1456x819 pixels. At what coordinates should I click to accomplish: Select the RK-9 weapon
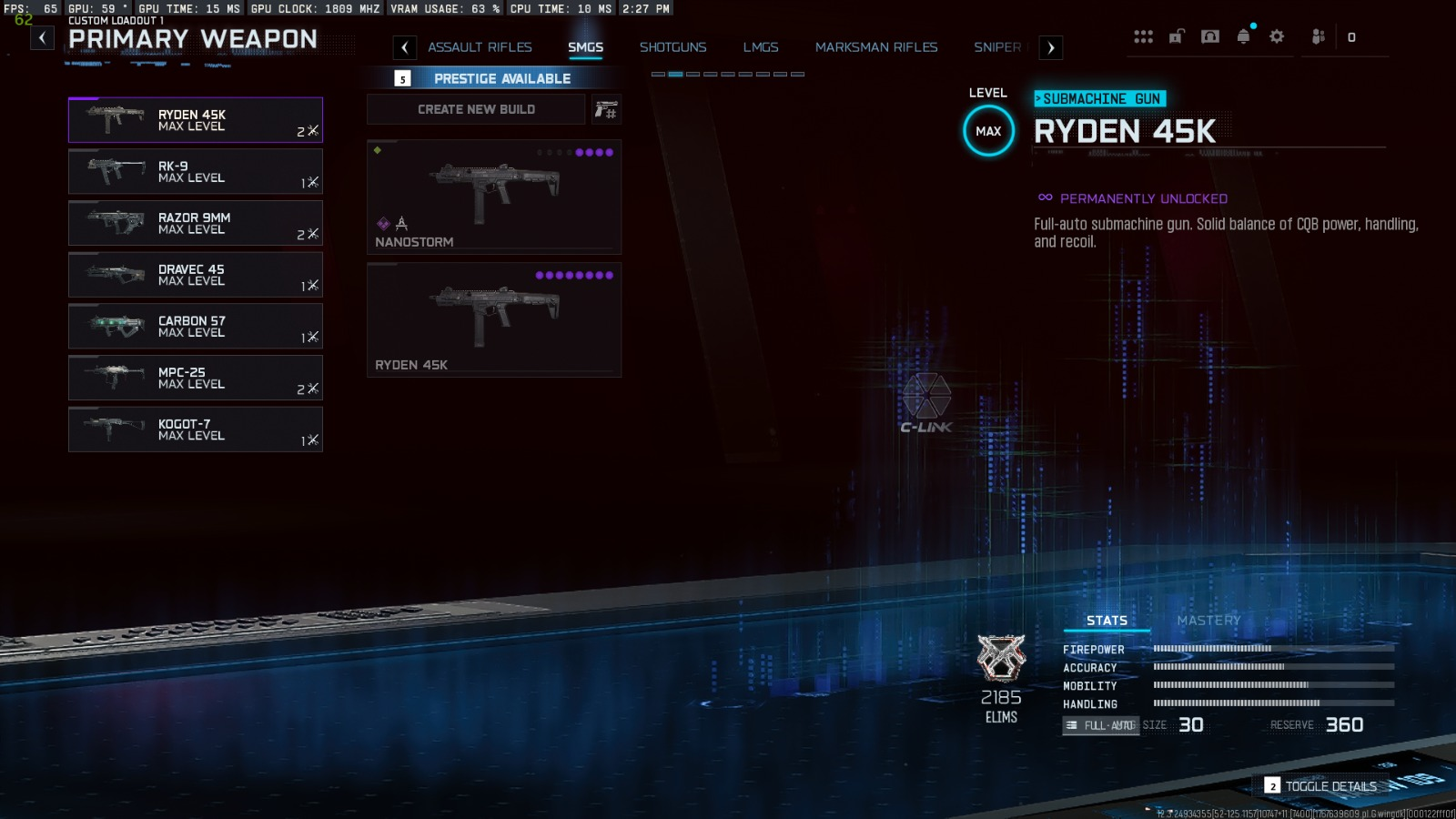(x=196, y=171)
